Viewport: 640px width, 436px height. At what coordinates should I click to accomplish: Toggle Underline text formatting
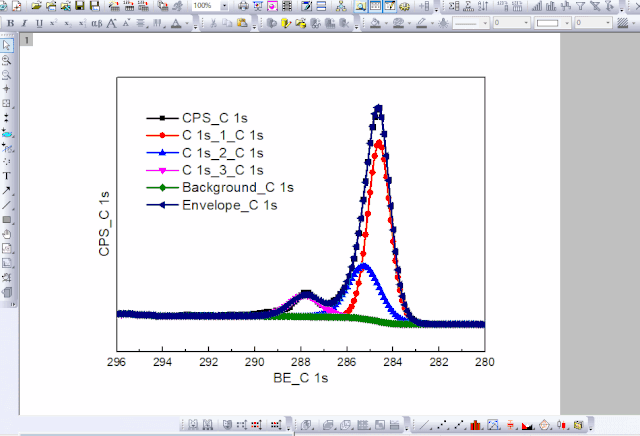(38, 21)
